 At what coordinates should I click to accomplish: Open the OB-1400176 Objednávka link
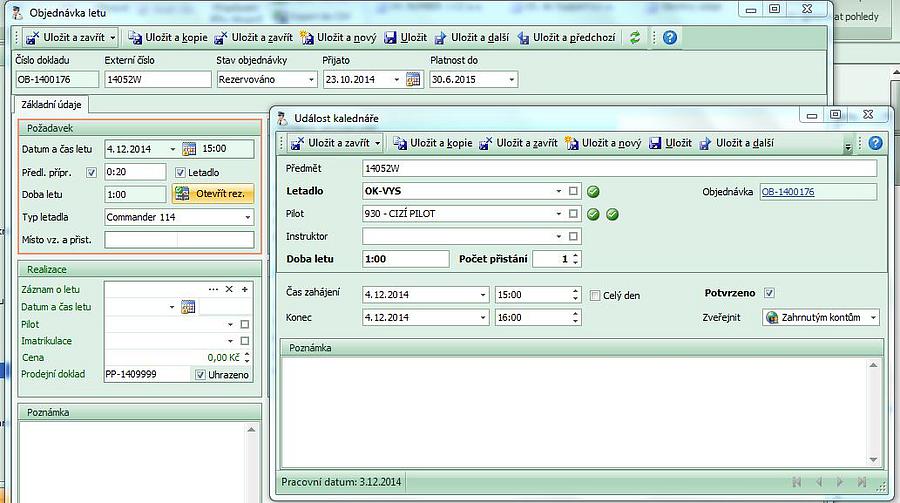click(x=788, y=191)
